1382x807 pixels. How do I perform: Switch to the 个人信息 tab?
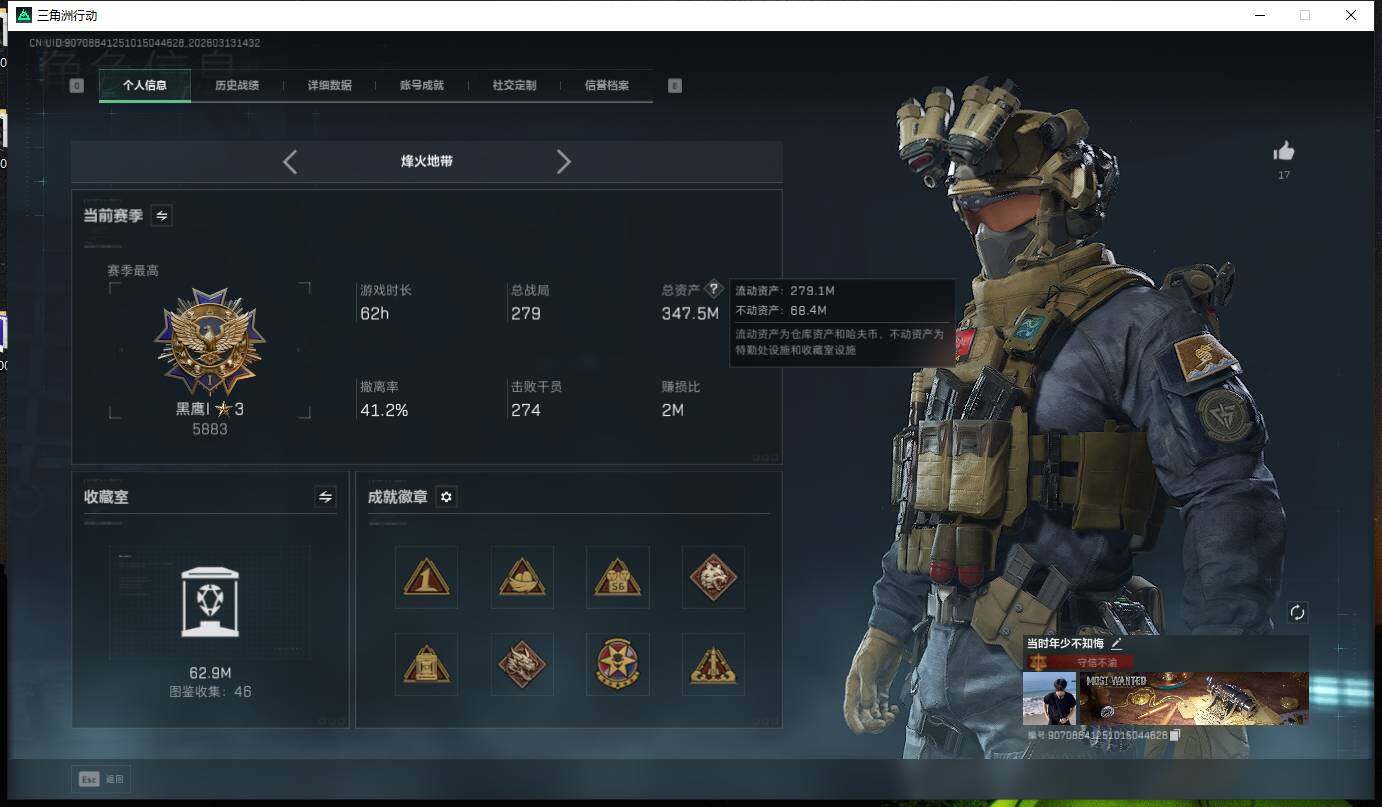click(145, 86)
